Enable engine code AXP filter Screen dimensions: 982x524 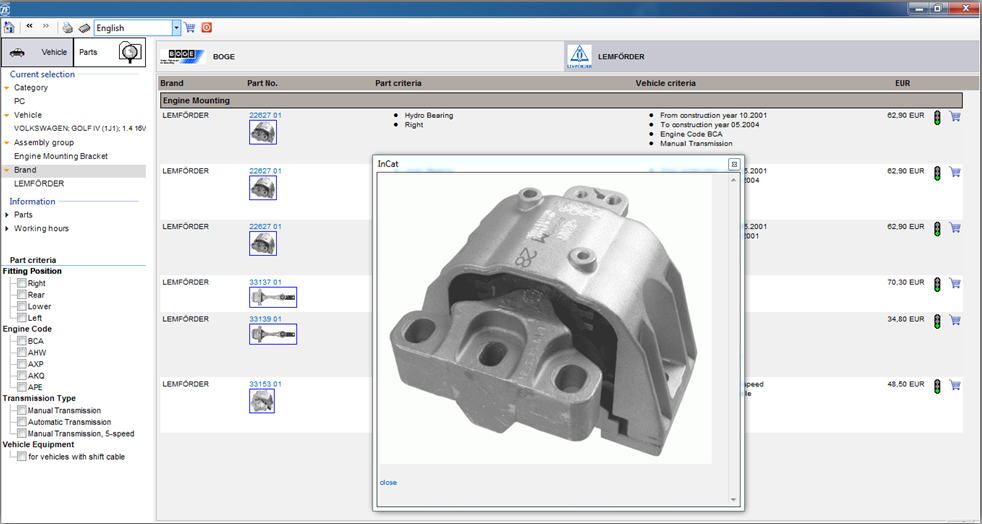pyautogui.click(x=22, y=364)
